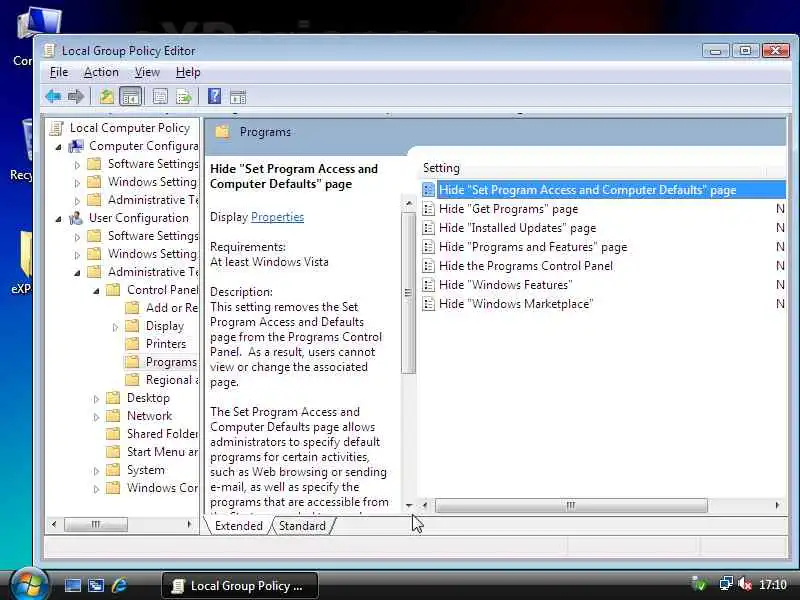Click the Switch between windows quick launch icon
This screenshot has height=600, width=800.
point(96,585)
